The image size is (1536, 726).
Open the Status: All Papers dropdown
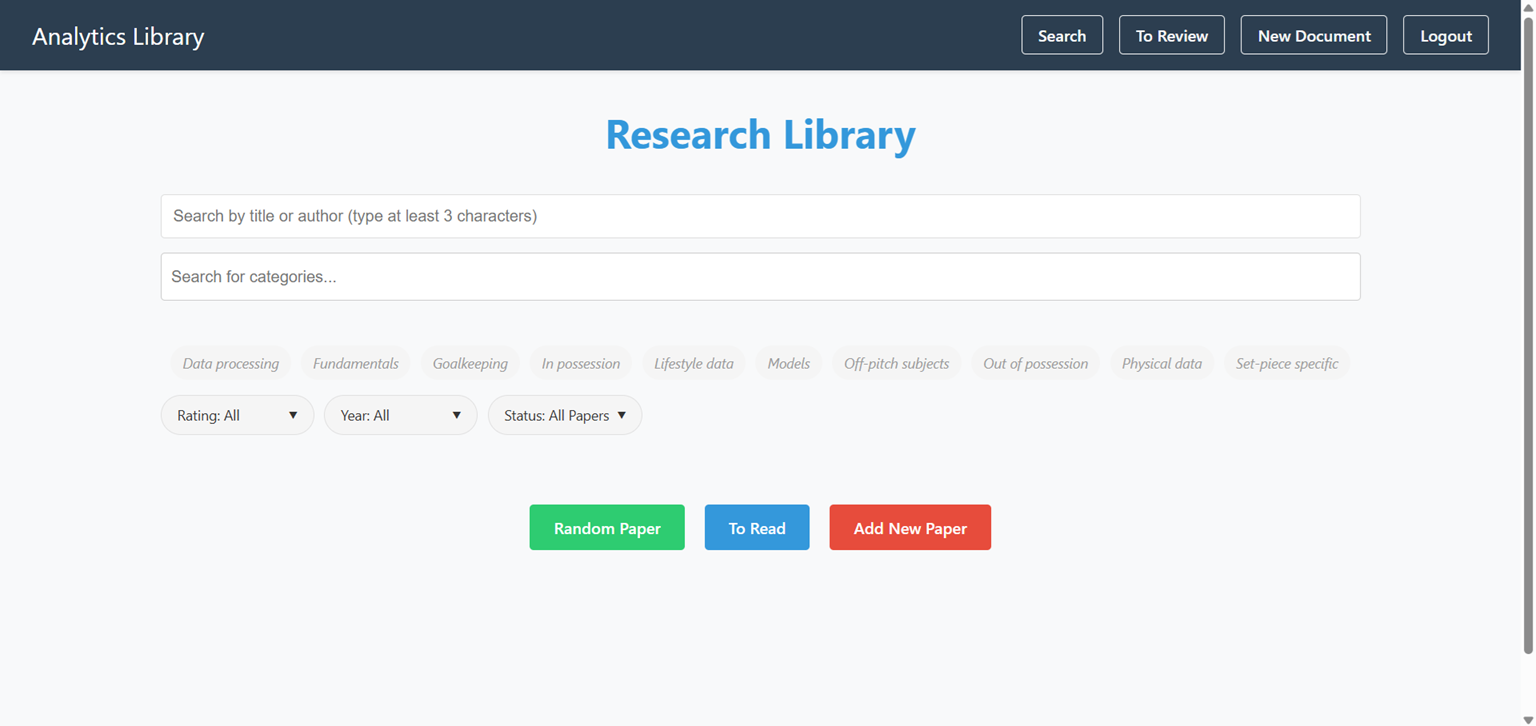565,415
